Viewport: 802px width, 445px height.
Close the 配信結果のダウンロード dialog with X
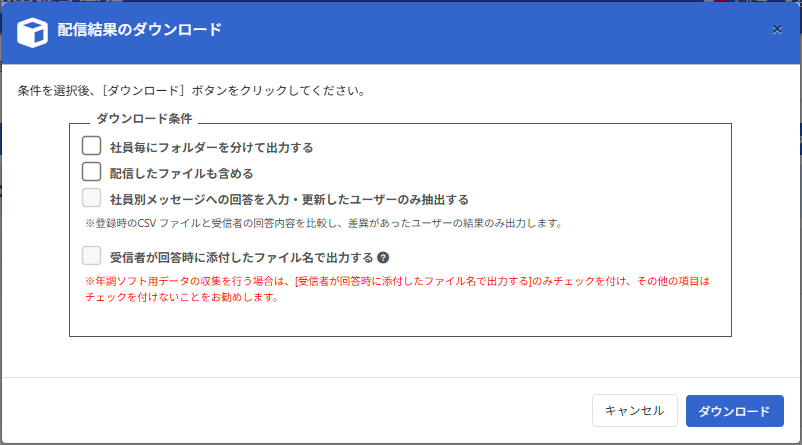(777, 30)
